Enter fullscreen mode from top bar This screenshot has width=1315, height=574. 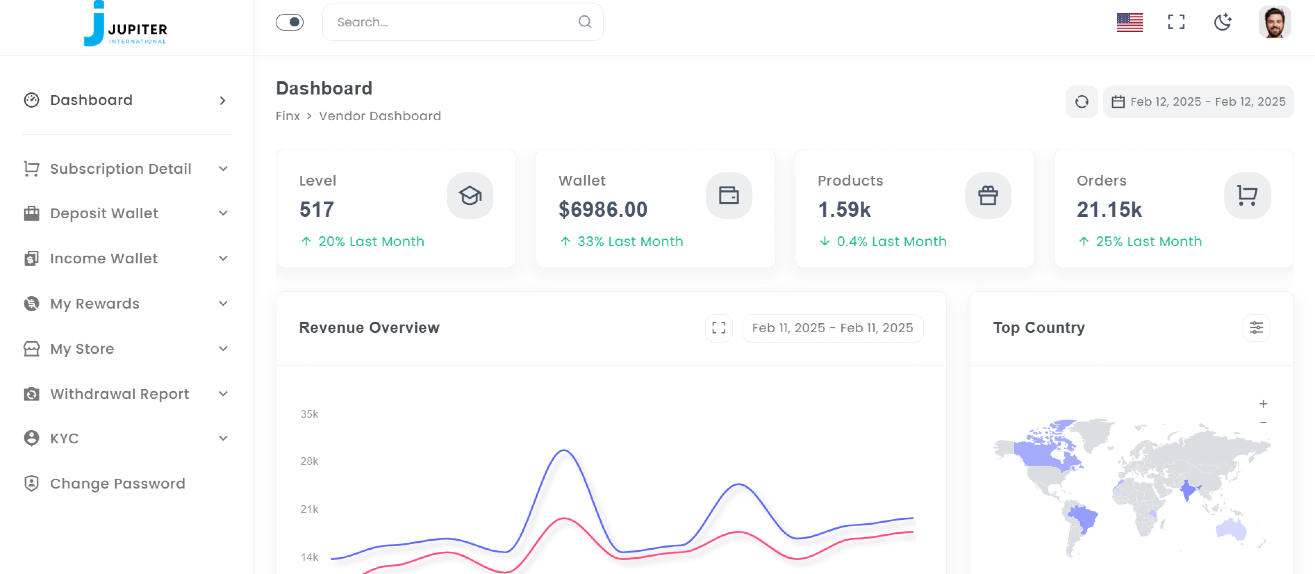pos(1176,22)
